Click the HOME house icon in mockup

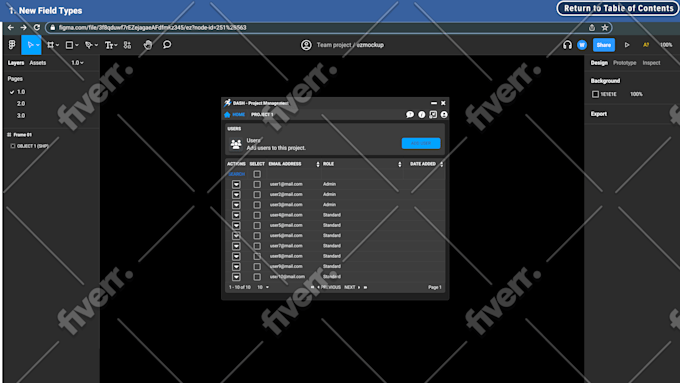click(227, 115)
